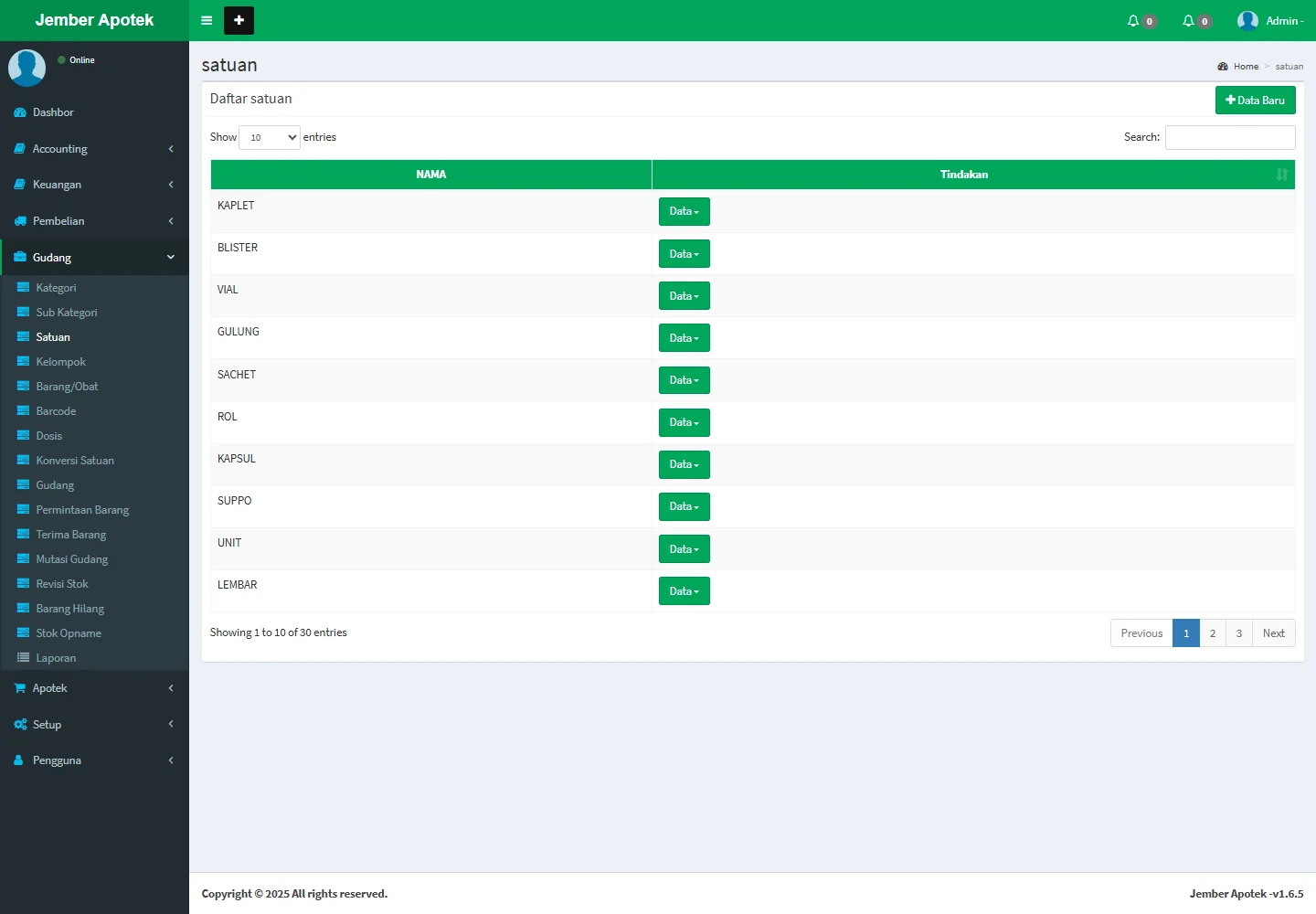This screenshot has width=1316, height=914.
Task: Click the Admin user avatar icon
Action: (1247, 20)
